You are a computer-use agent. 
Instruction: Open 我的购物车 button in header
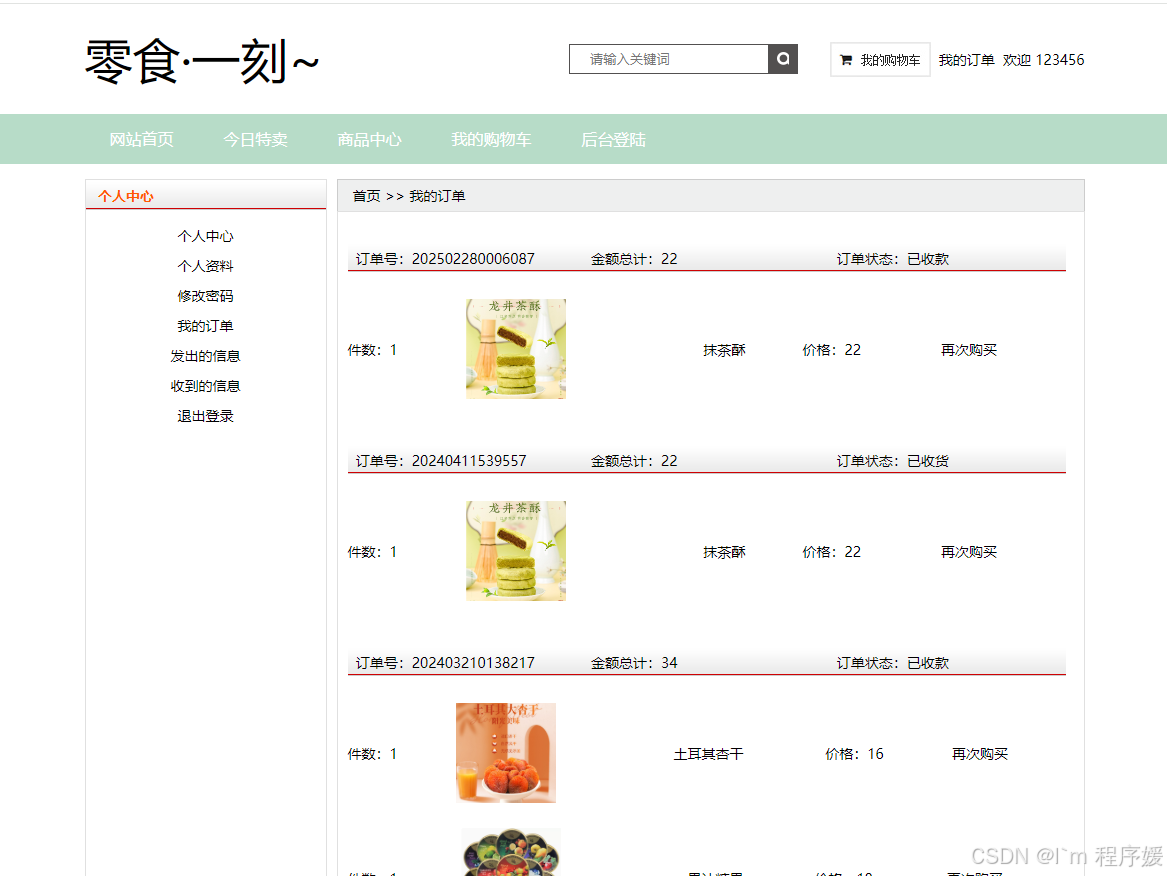click(880, 60)
